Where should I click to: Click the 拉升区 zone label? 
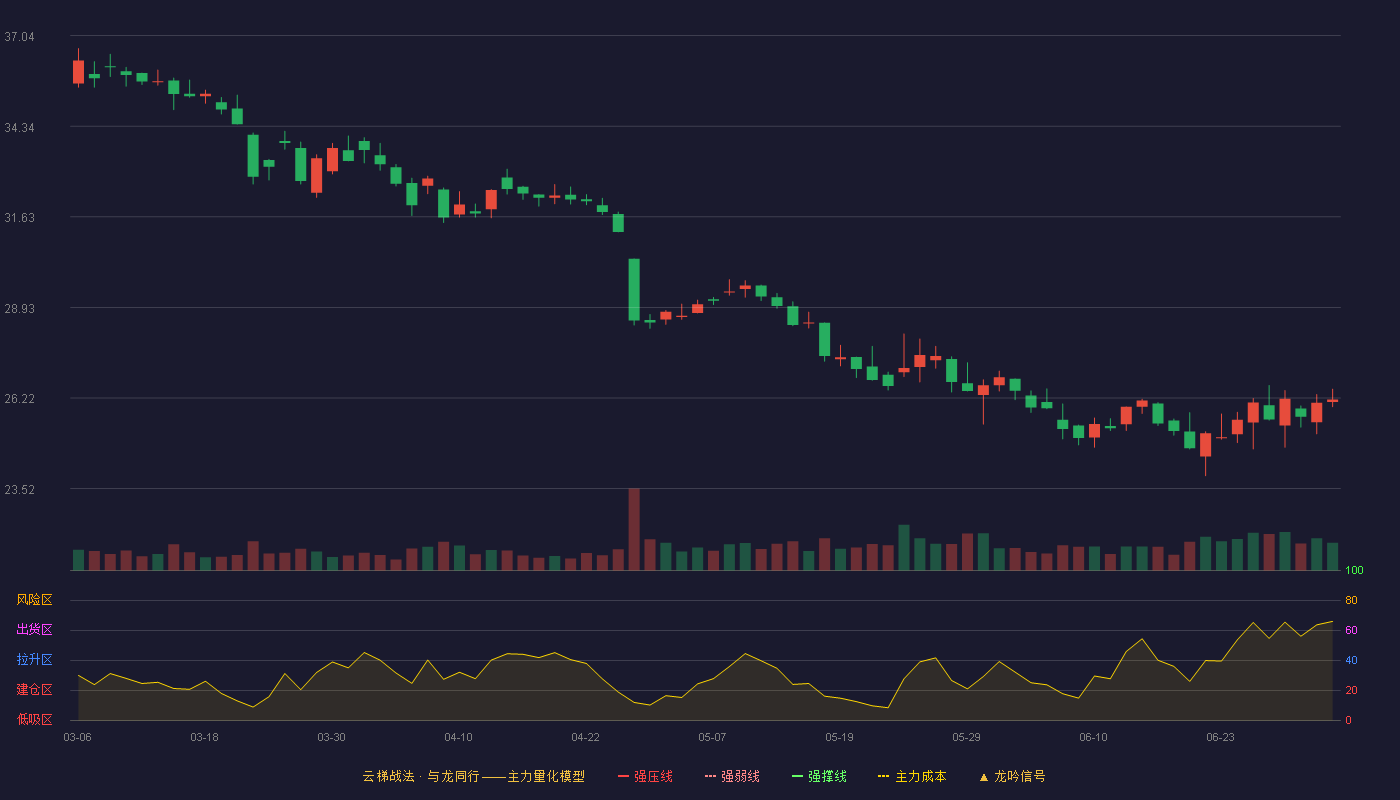coord(34,660)
